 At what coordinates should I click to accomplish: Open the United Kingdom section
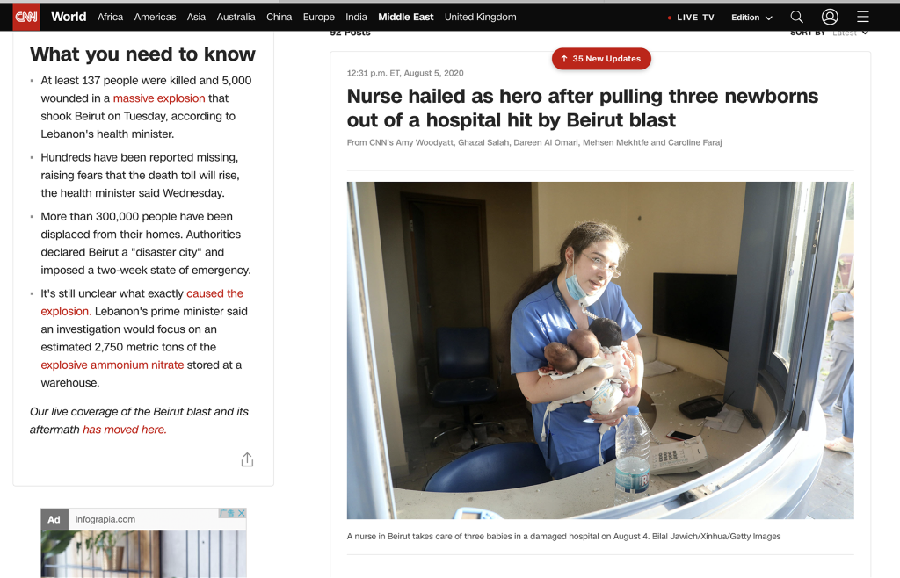tap(480, 17)
